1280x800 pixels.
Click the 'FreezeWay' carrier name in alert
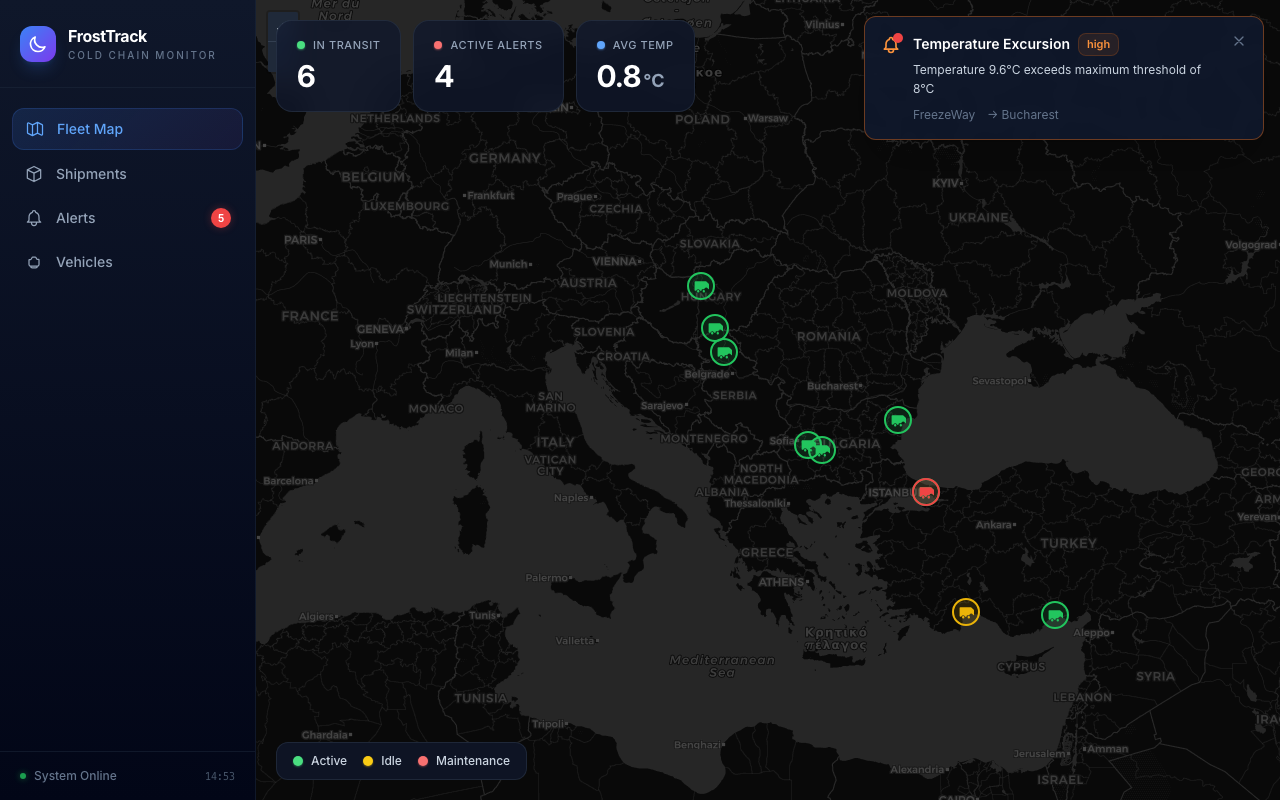[x=944, y=115]
